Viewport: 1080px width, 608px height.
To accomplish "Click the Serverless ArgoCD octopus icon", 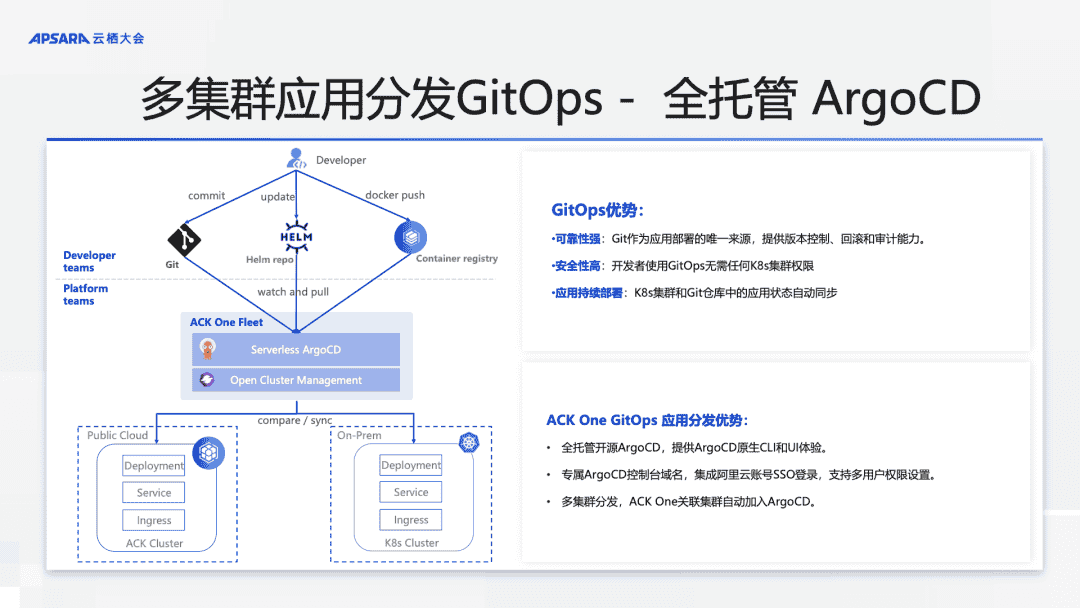I will [x=208, y=349].
